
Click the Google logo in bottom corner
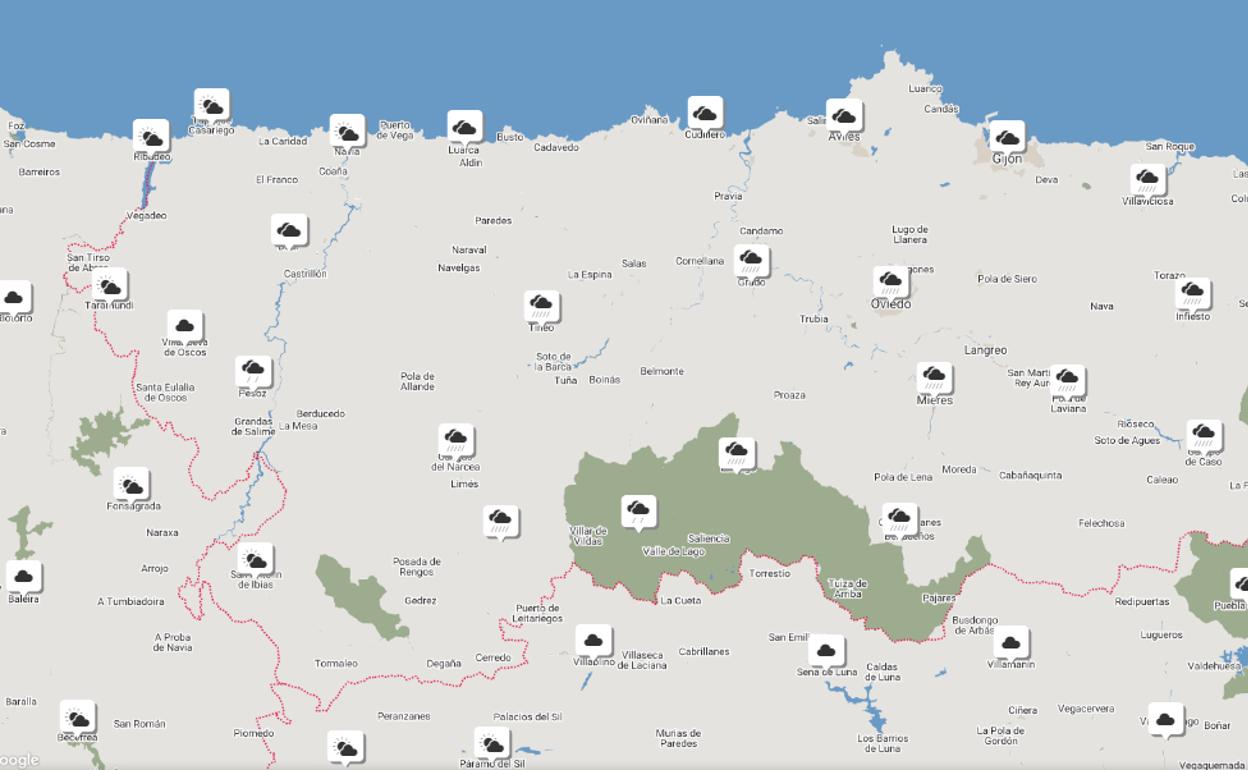tap(20, 760)
